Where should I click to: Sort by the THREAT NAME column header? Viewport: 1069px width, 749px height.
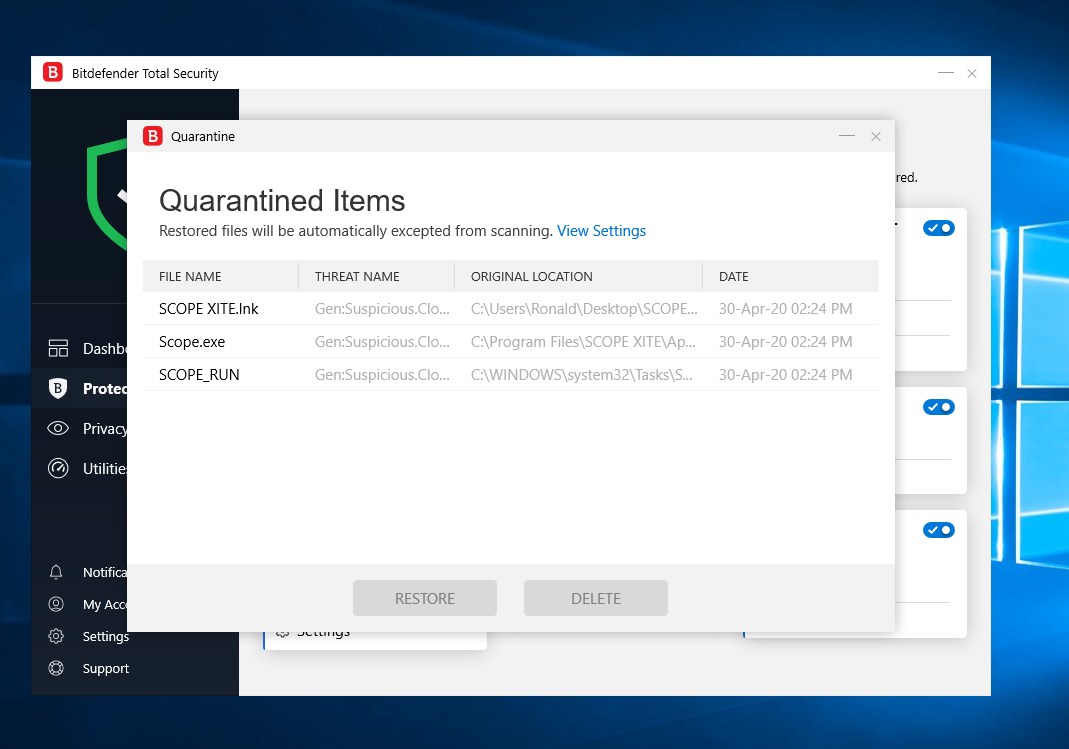(x=357, y=276)
